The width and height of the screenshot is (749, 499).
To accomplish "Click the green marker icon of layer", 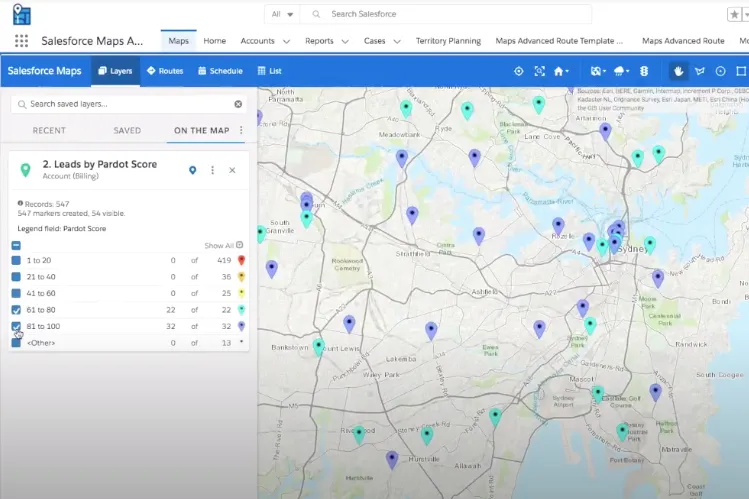I will (25, 170).
